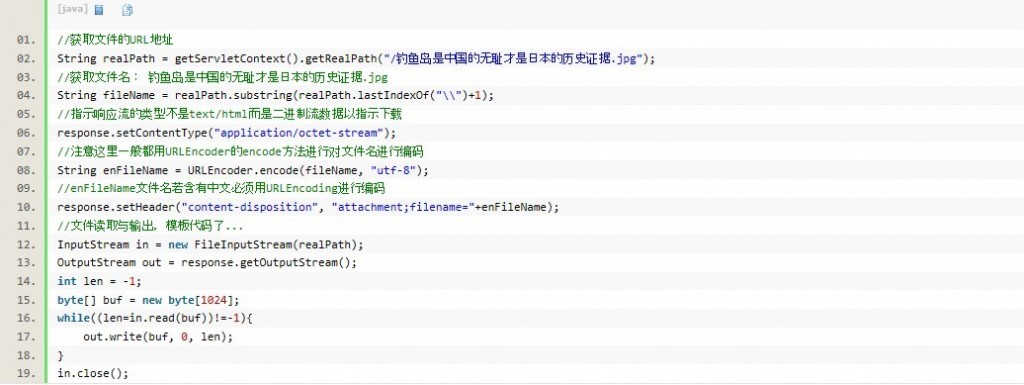Image resolution: width=1024 pixels, height=385 pixels.
Task: Click line number 17.
Action: pos(27,337)
